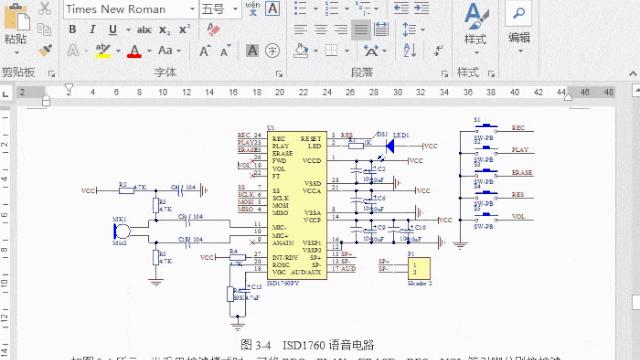
Task: Toggle superscript formatting
Action: (184, 29)
